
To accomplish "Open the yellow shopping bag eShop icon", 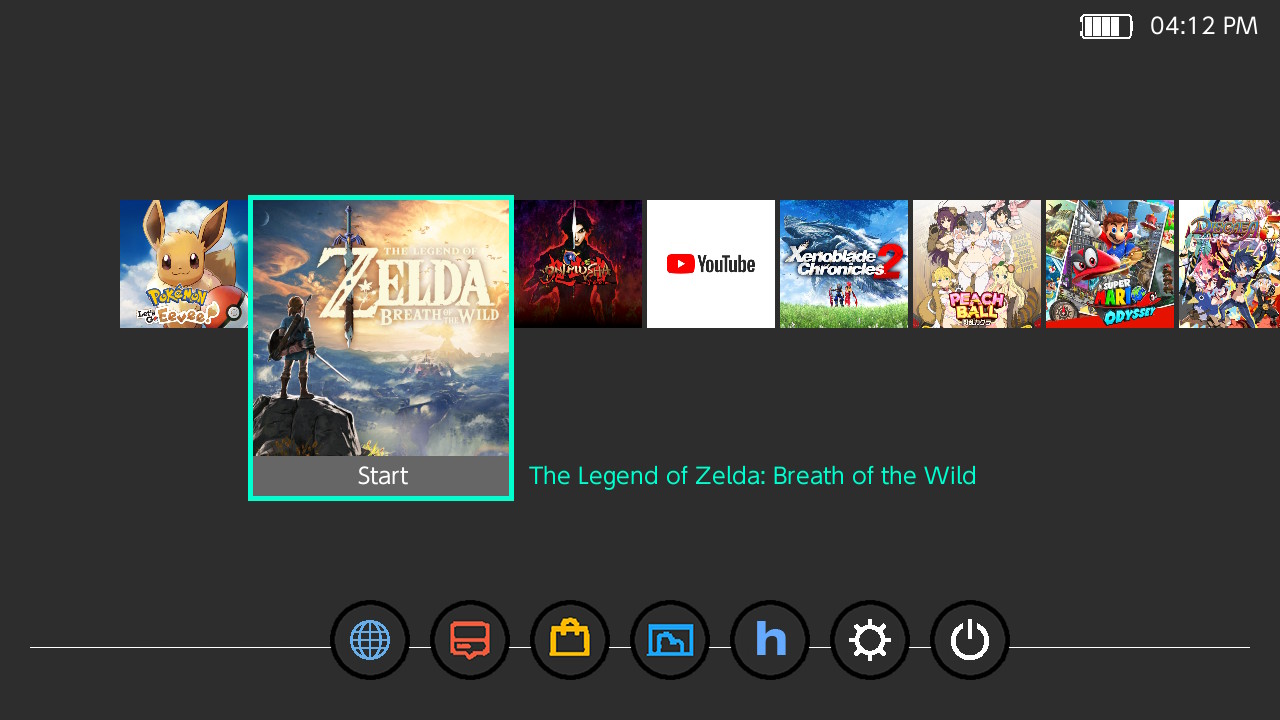I will 570,640.
